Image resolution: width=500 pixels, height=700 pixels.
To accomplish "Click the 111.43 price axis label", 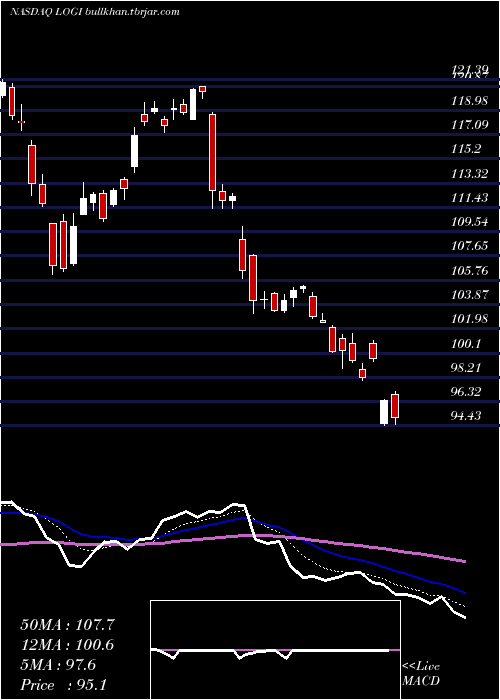I will pos(469,198).
